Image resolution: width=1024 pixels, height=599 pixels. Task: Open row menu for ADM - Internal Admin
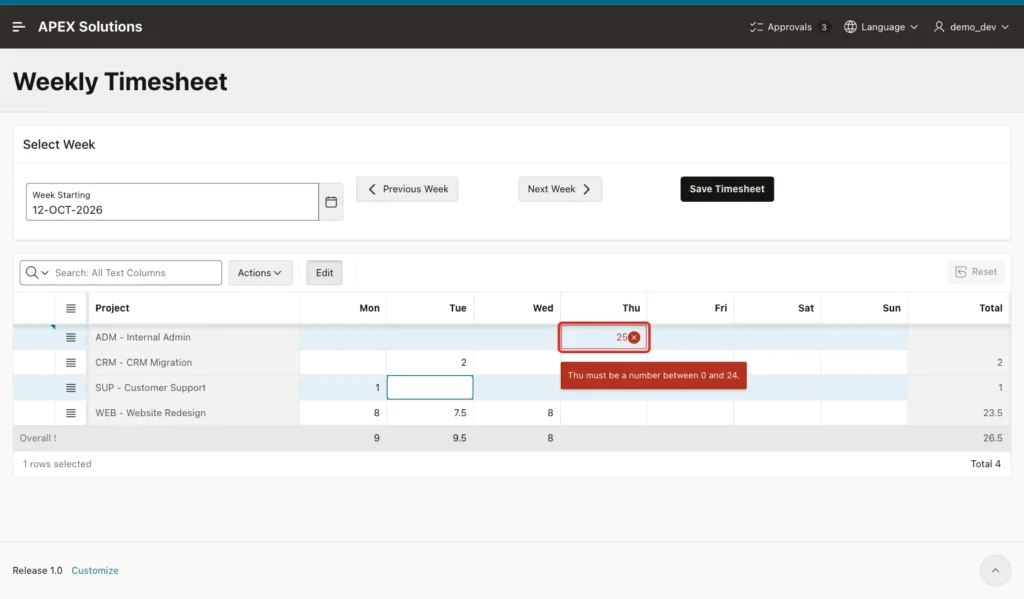(71, 337)
